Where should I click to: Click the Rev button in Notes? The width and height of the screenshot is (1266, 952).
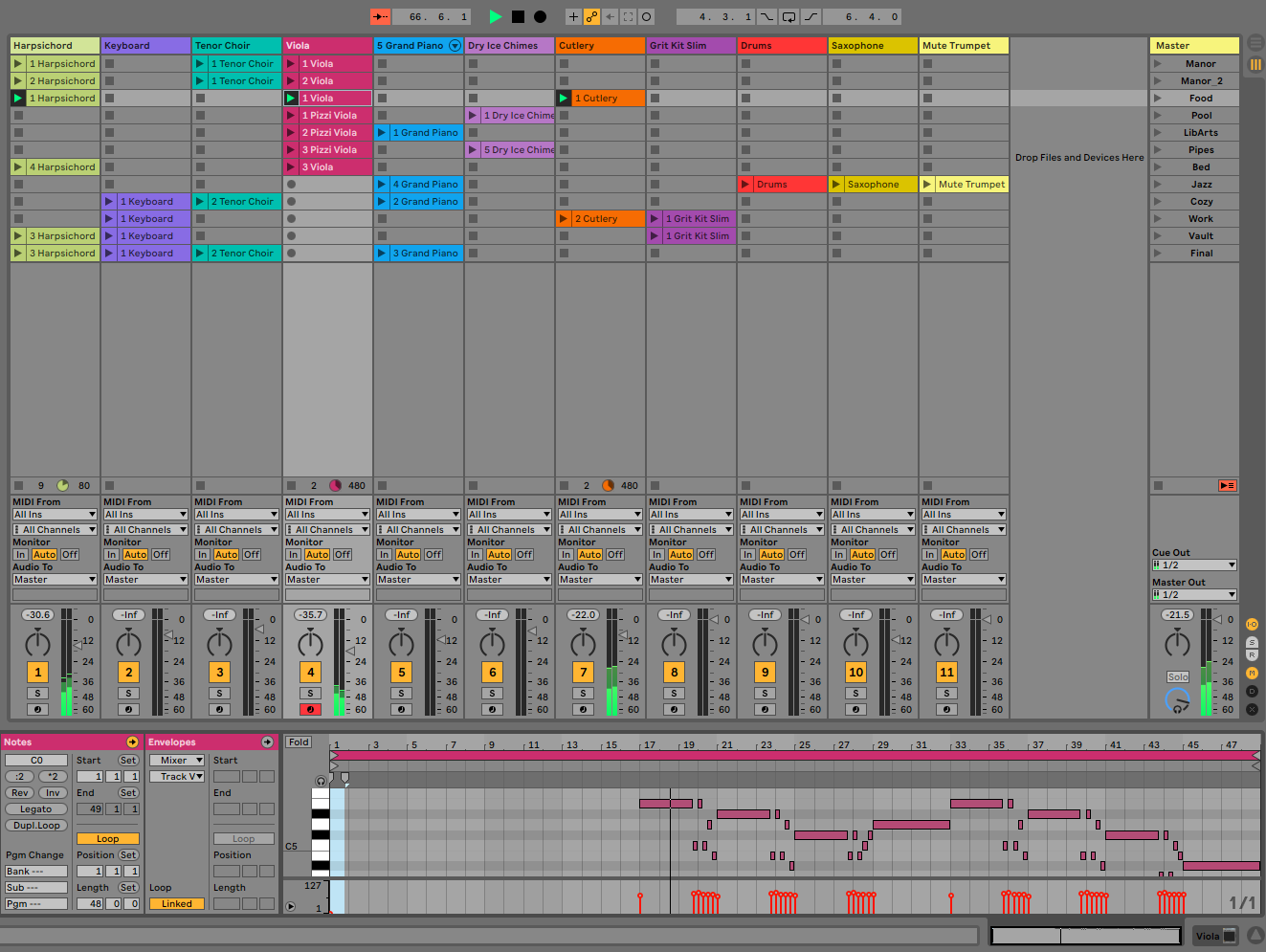[19, 792]
